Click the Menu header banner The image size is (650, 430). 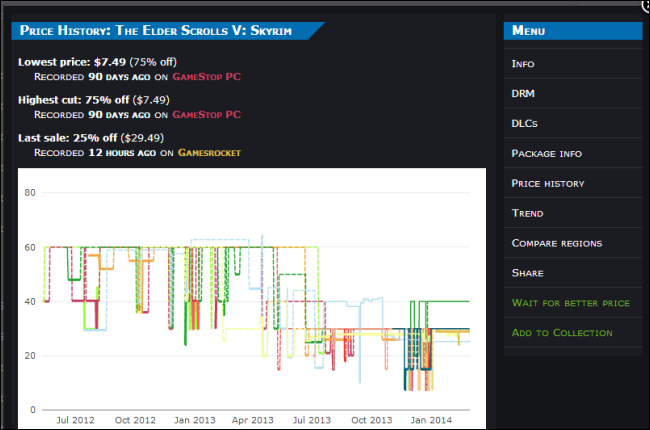coord(573,31)
